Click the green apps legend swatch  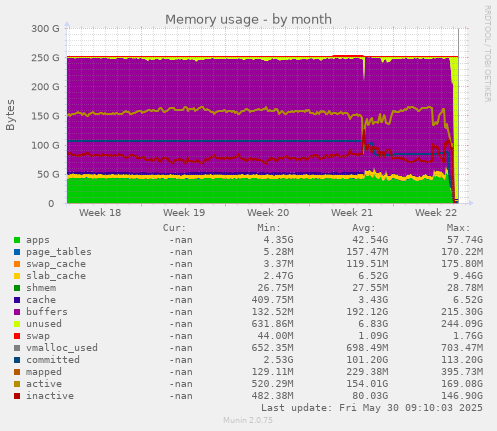17,240
